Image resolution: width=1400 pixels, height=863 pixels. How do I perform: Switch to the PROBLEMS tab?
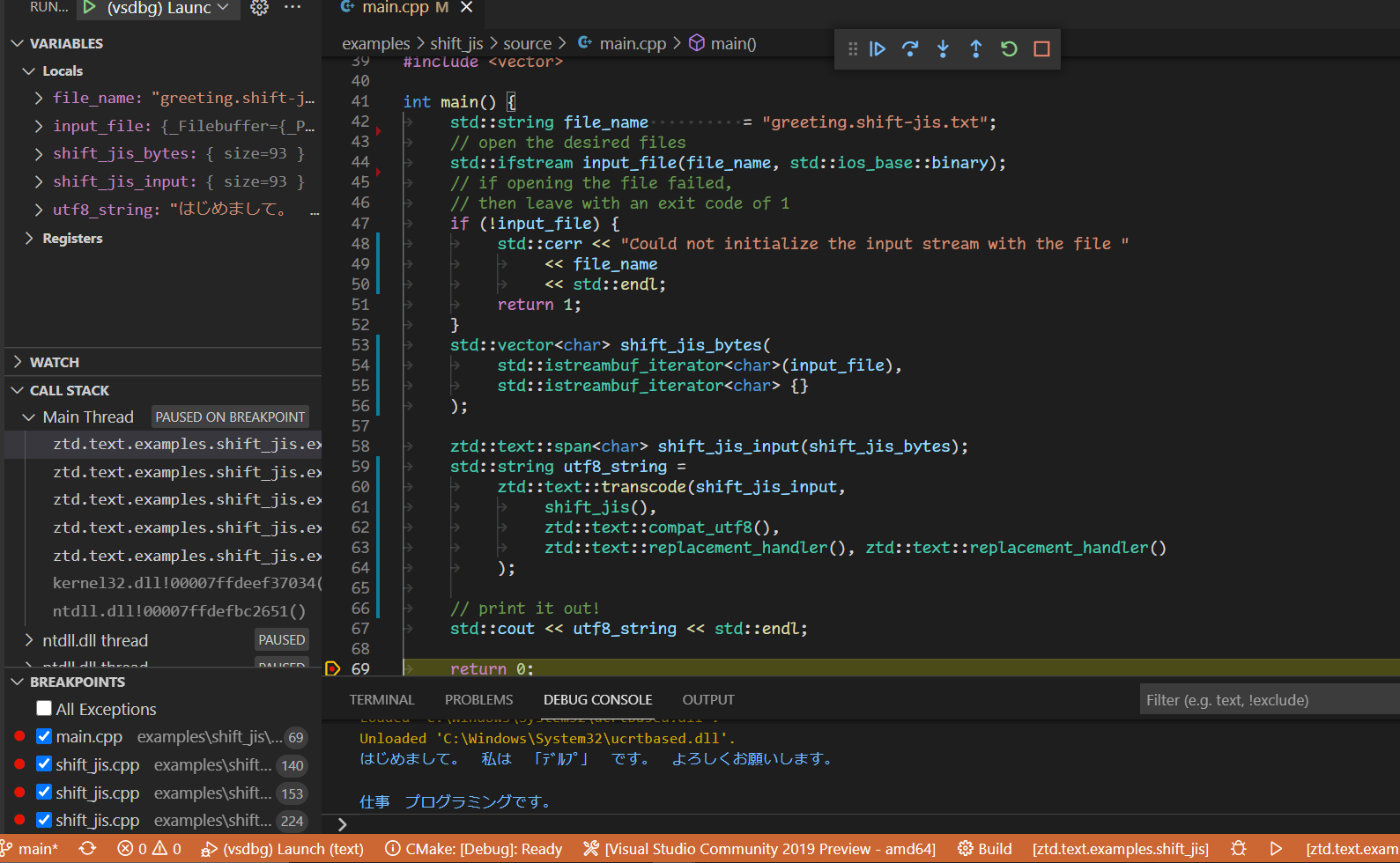478,699
